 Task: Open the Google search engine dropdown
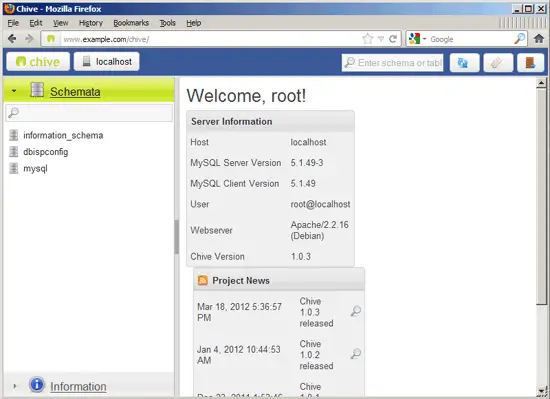[x=417, y=39]
